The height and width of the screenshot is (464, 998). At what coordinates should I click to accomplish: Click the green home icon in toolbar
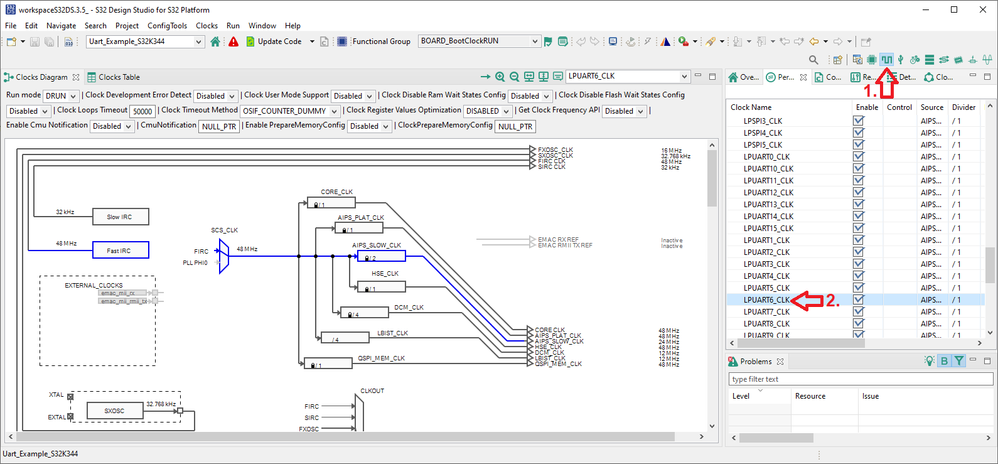pyautogui.click(x=215, y=42)
